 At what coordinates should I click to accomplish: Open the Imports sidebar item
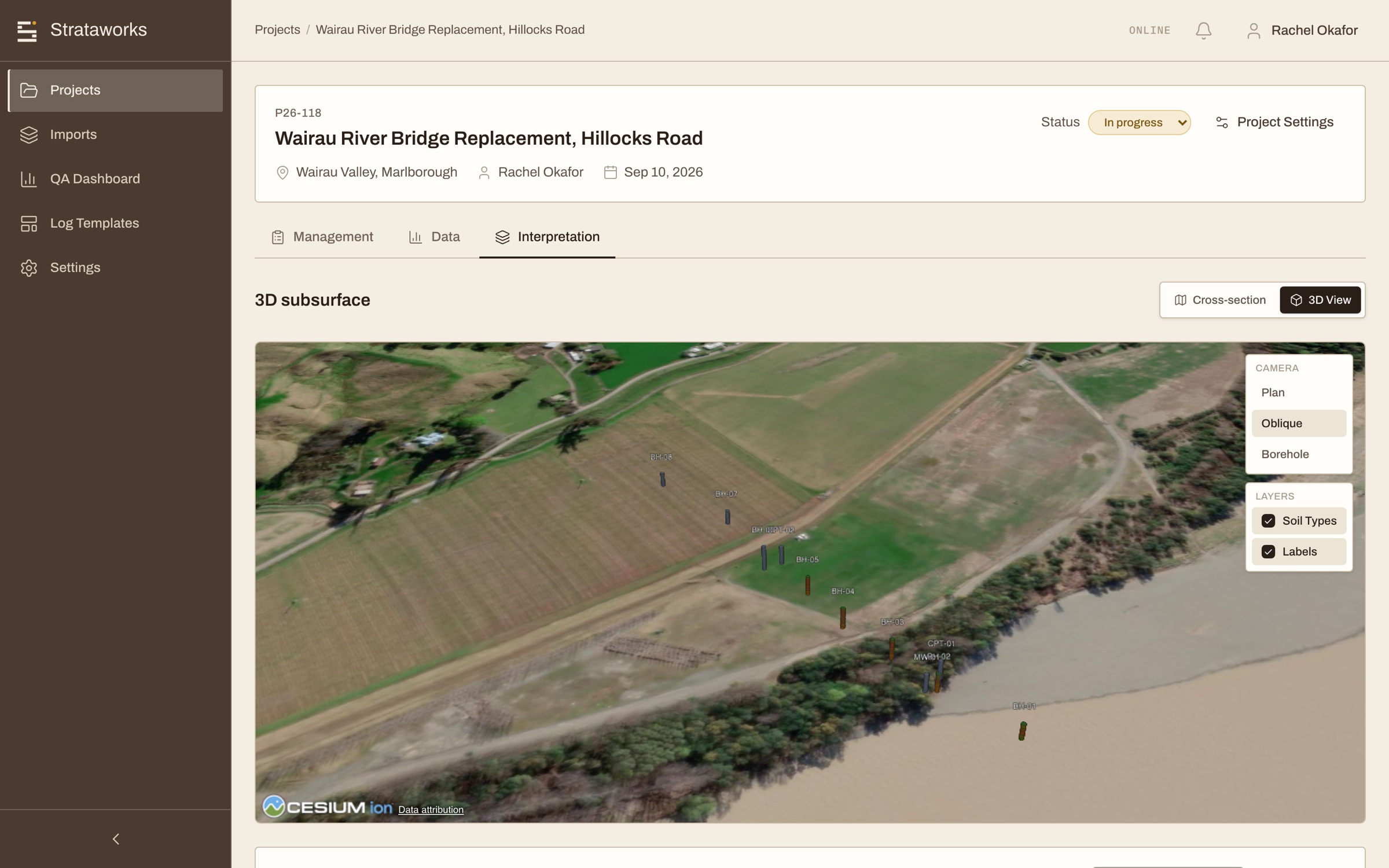pyautogui.click(x=115, y=135)
